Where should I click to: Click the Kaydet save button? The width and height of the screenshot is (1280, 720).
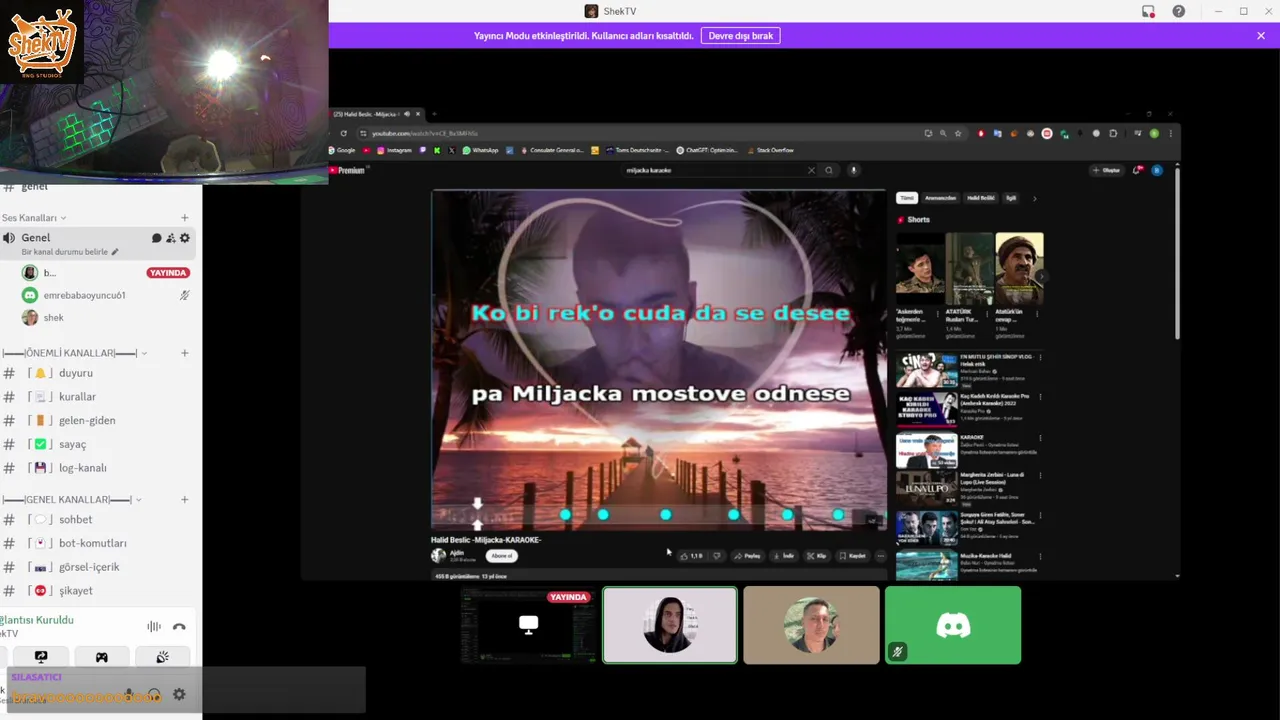click(853, 556)
